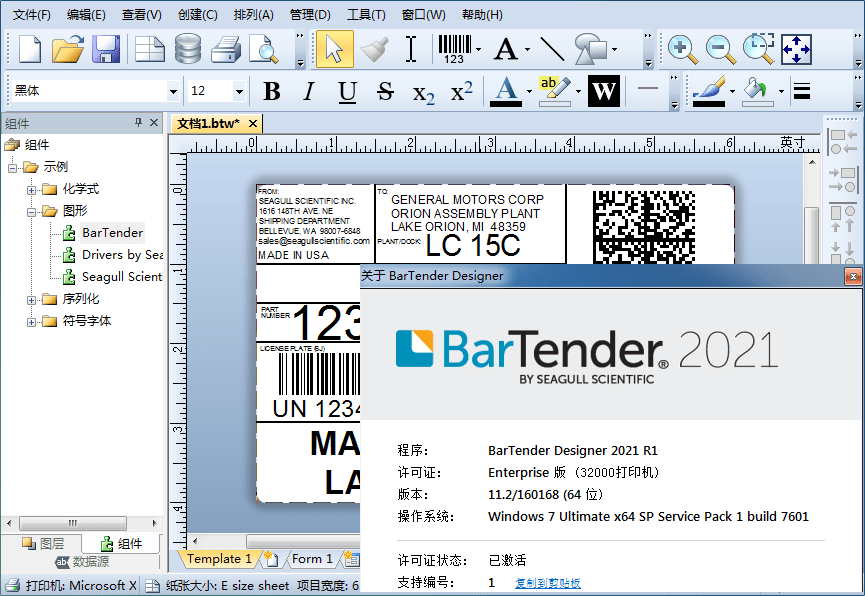865x596 pixels.
Task: Open the BarTender graphic component
Action: click(x=112, y=233)
